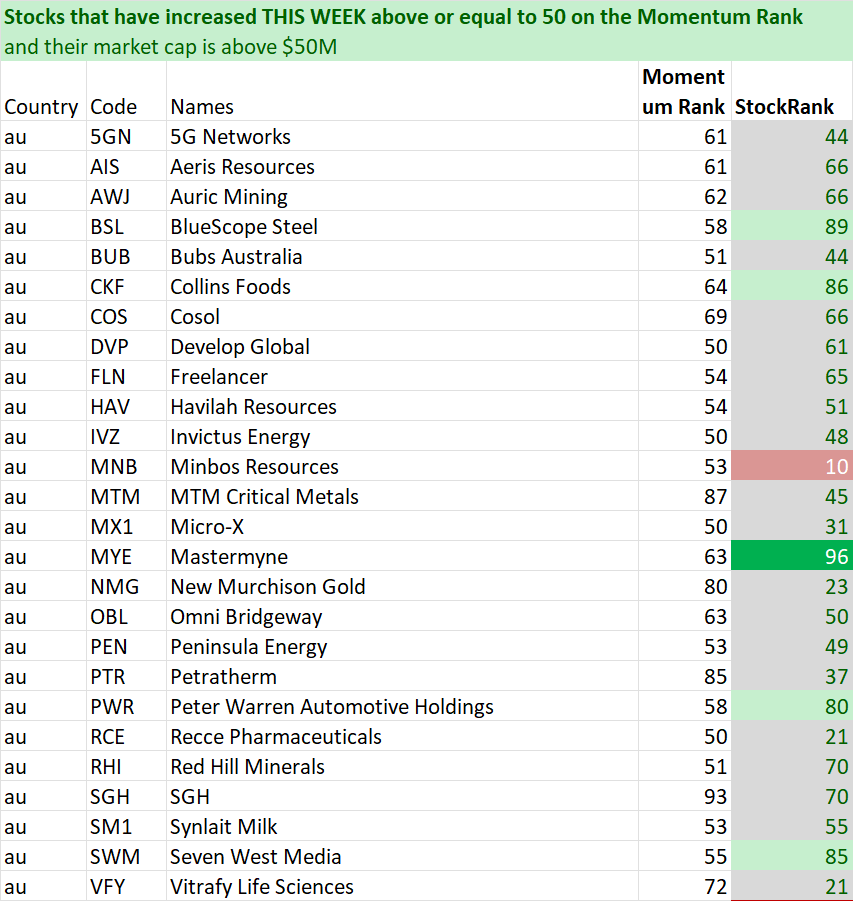The width and height of the screenshot is (853, 901).
Task: Select the red StockRank cell for Minbos Resources
Action: pos(791,467)
